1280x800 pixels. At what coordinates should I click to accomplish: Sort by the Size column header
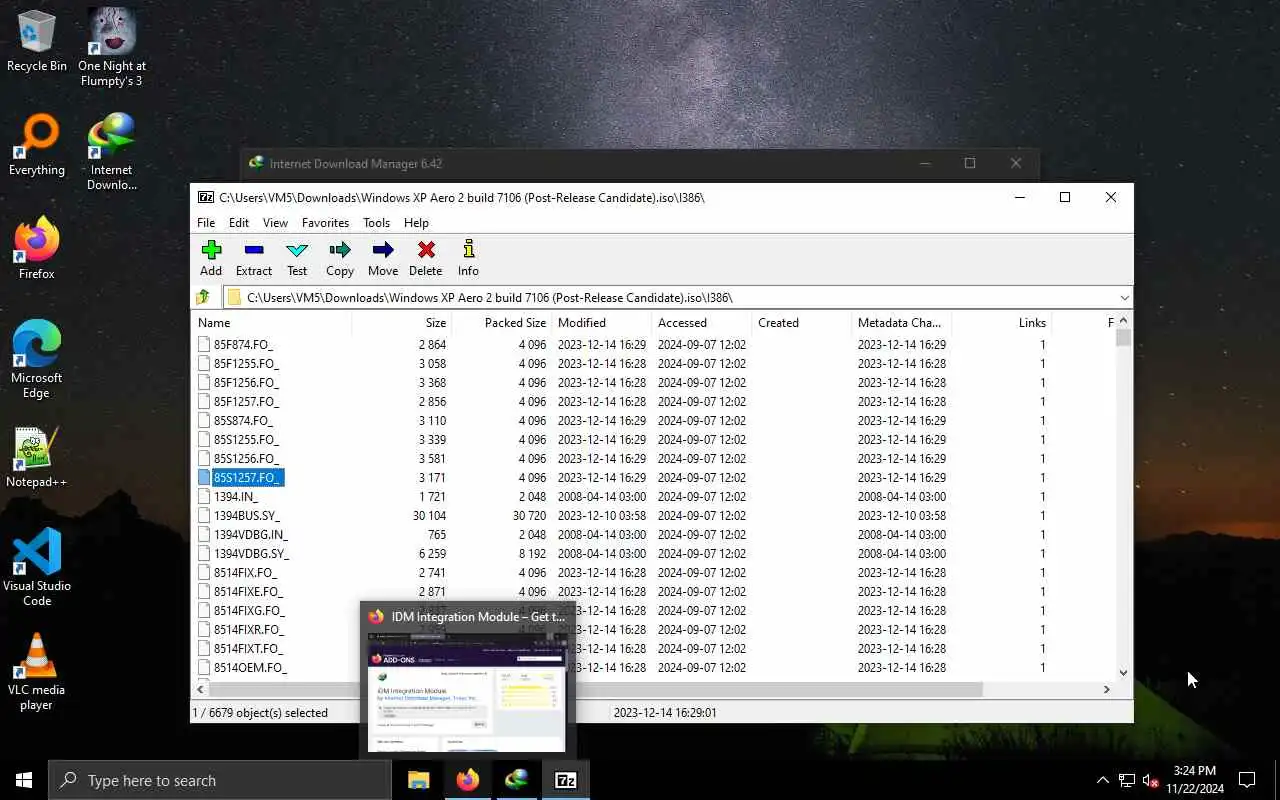click(x=402, y=323)
